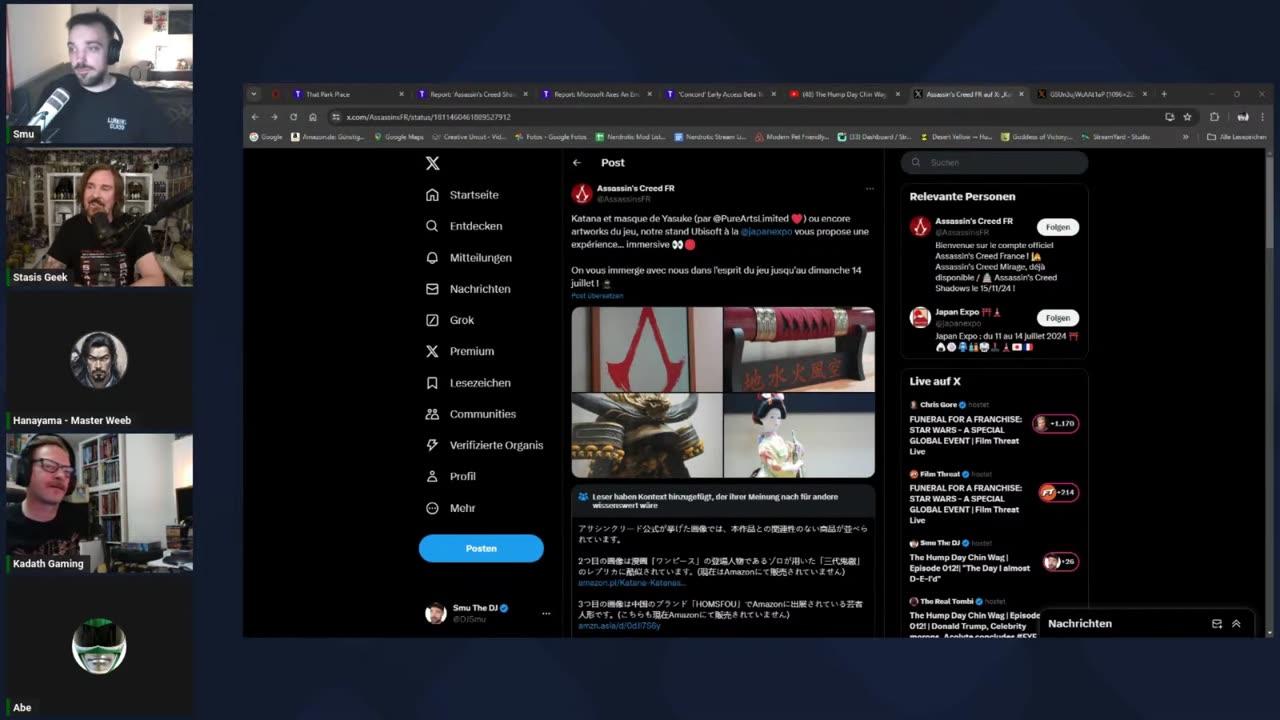The image size is (1280, 720).
Task: Click browser back button
Action: [255, 117]
